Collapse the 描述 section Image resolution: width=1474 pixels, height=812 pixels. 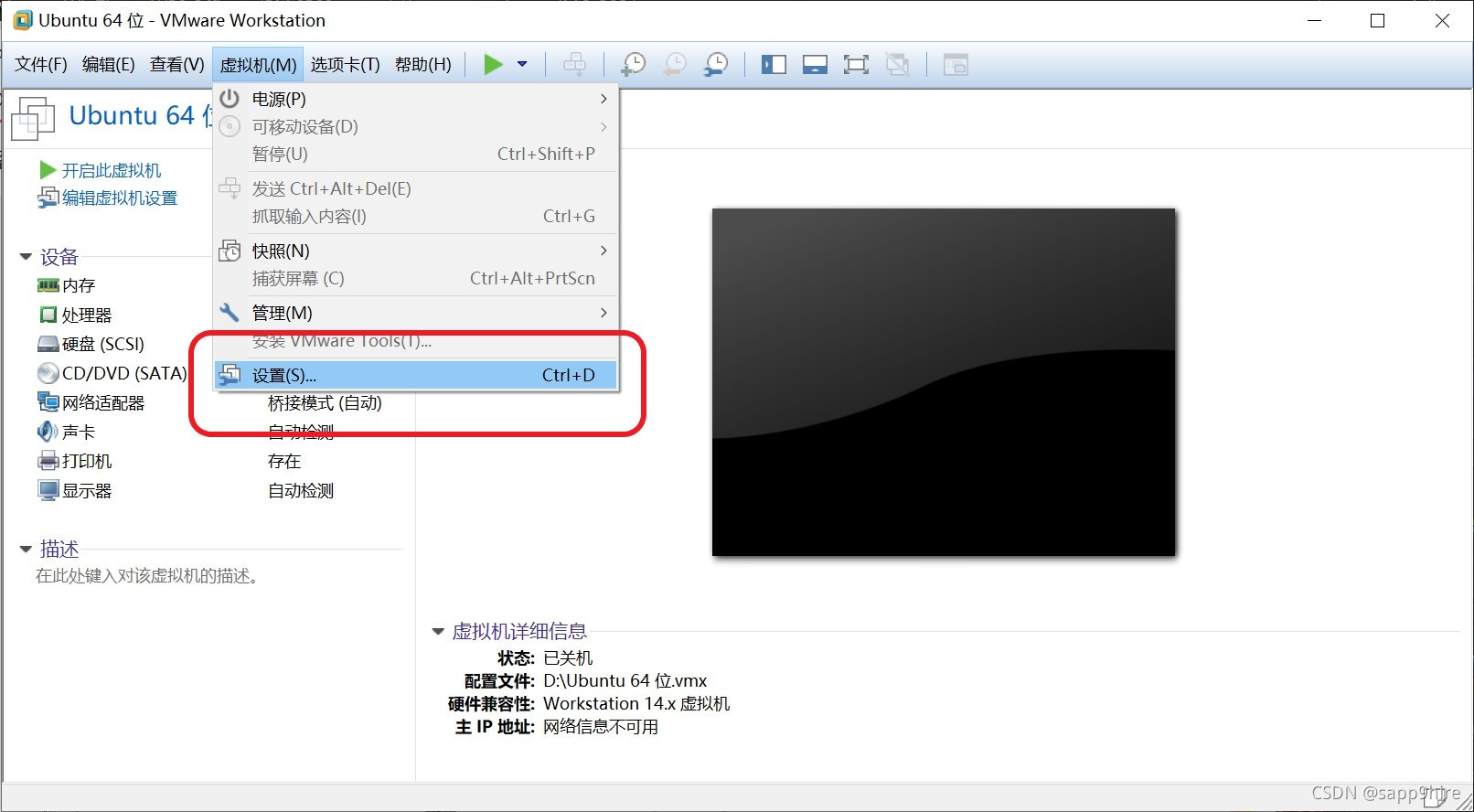(x=26, y=549)
